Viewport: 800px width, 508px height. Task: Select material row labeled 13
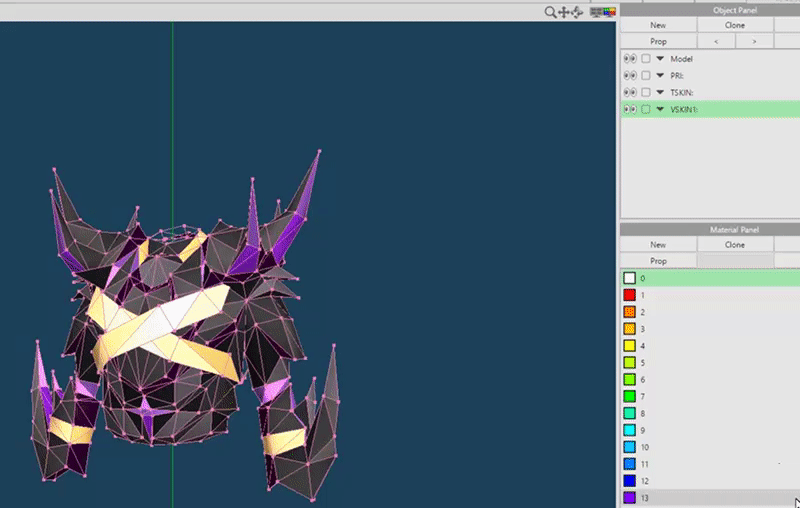click(x=710, y=498)
